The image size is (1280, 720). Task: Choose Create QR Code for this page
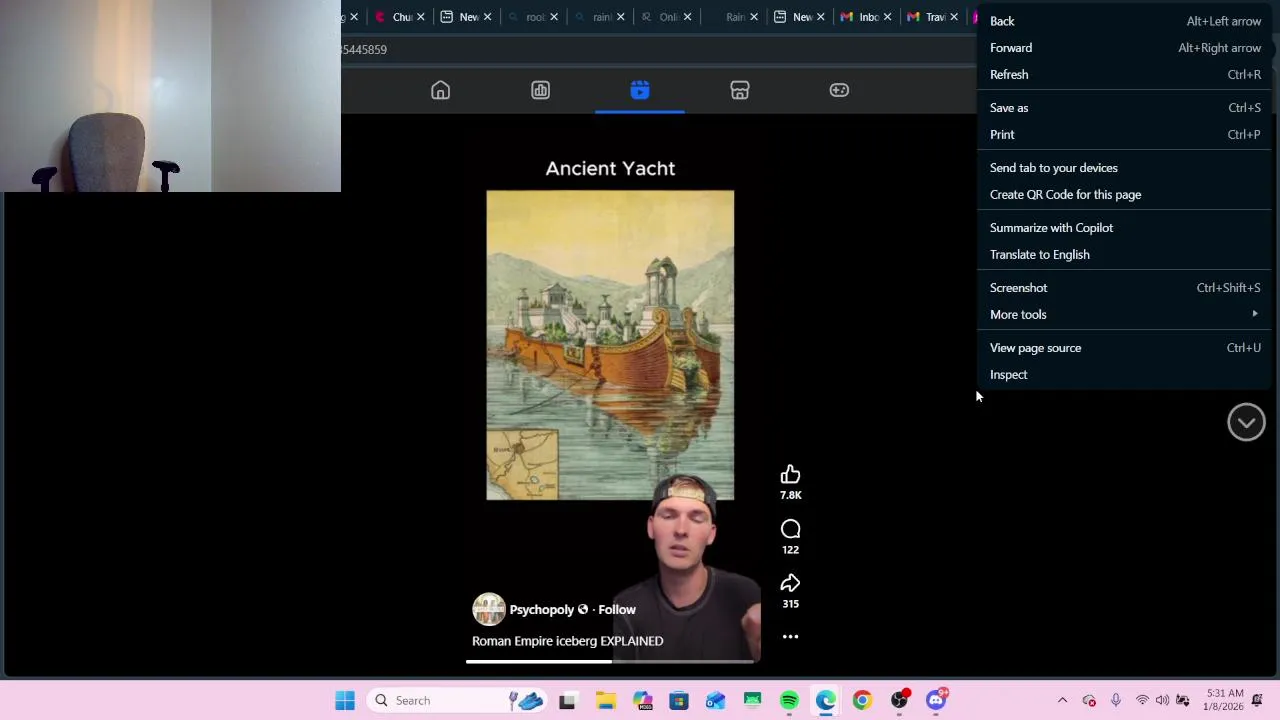click(x=1123, y=194)
